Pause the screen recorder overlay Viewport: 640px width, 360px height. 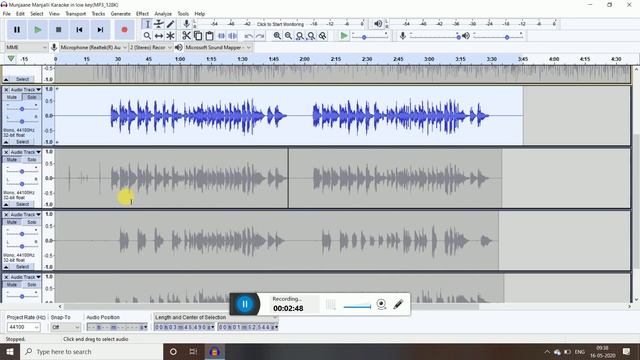pos(245,304)
